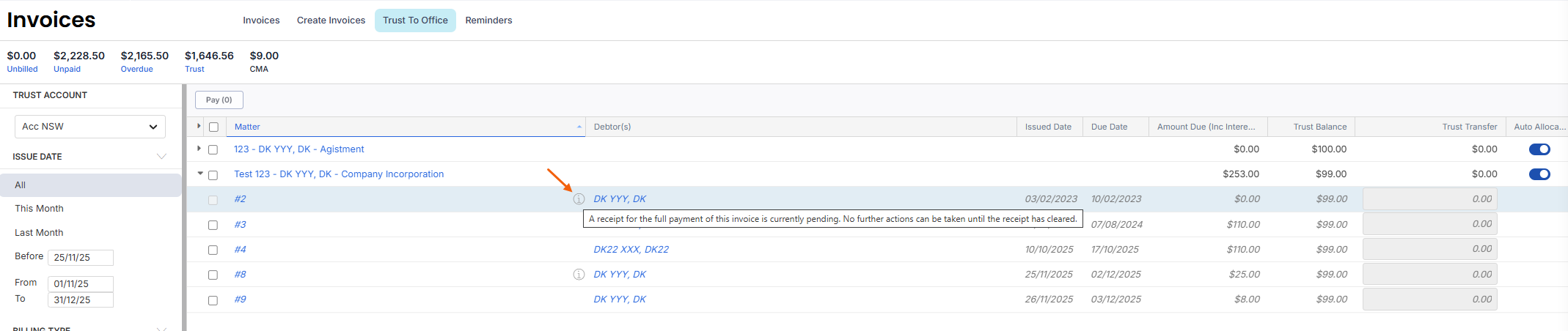
Task: Expand all rows using header arrow
Action: coord(199,127)
